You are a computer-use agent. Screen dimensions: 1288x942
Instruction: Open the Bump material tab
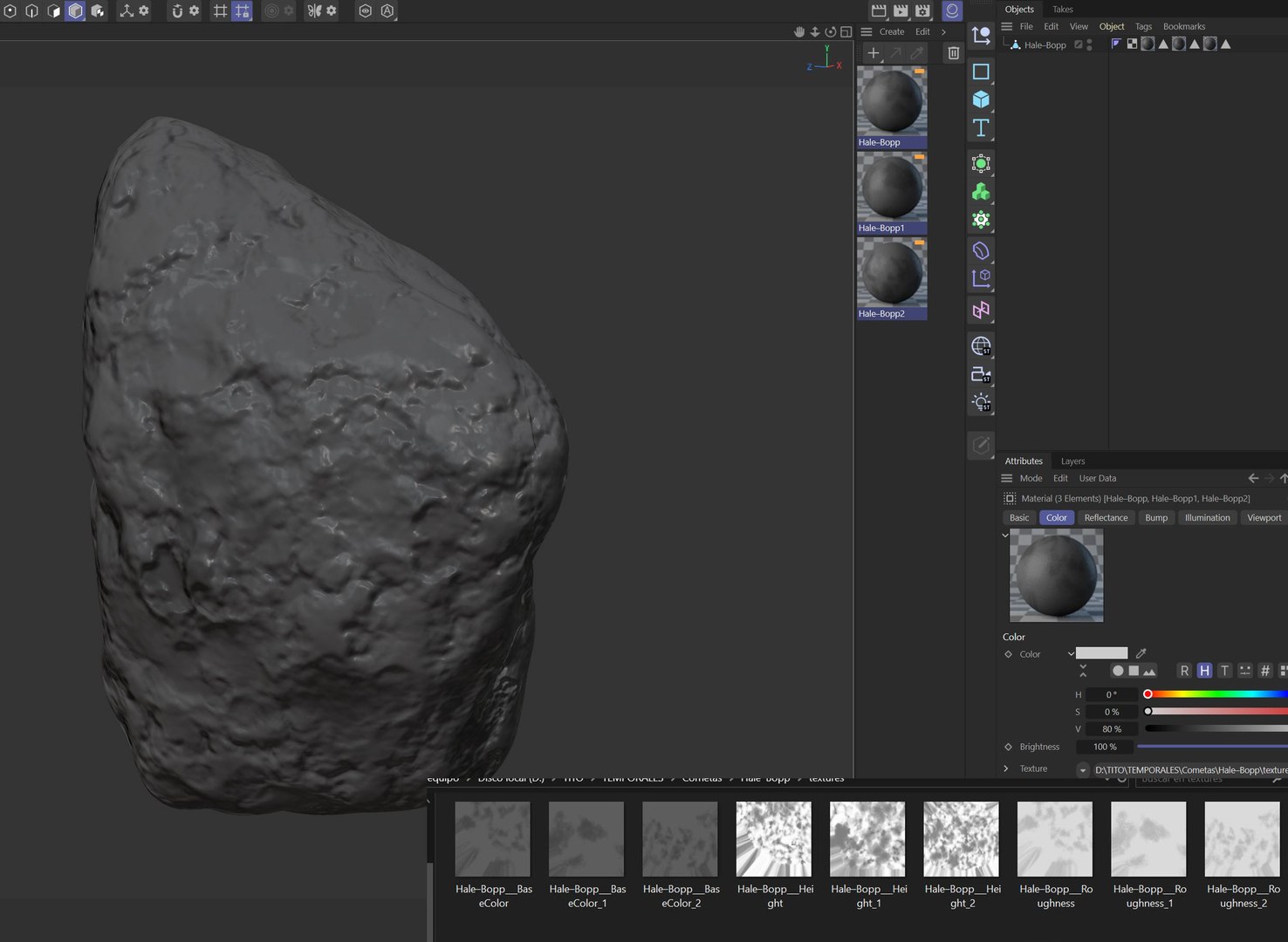(x=1156, y=517)
